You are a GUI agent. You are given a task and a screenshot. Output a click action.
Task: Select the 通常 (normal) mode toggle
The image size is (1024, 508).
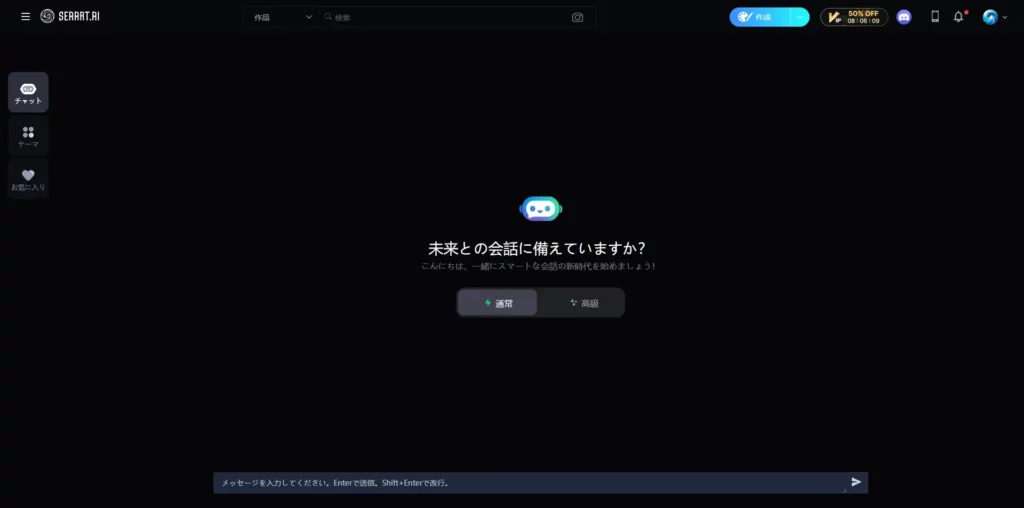tap(498, 303)
